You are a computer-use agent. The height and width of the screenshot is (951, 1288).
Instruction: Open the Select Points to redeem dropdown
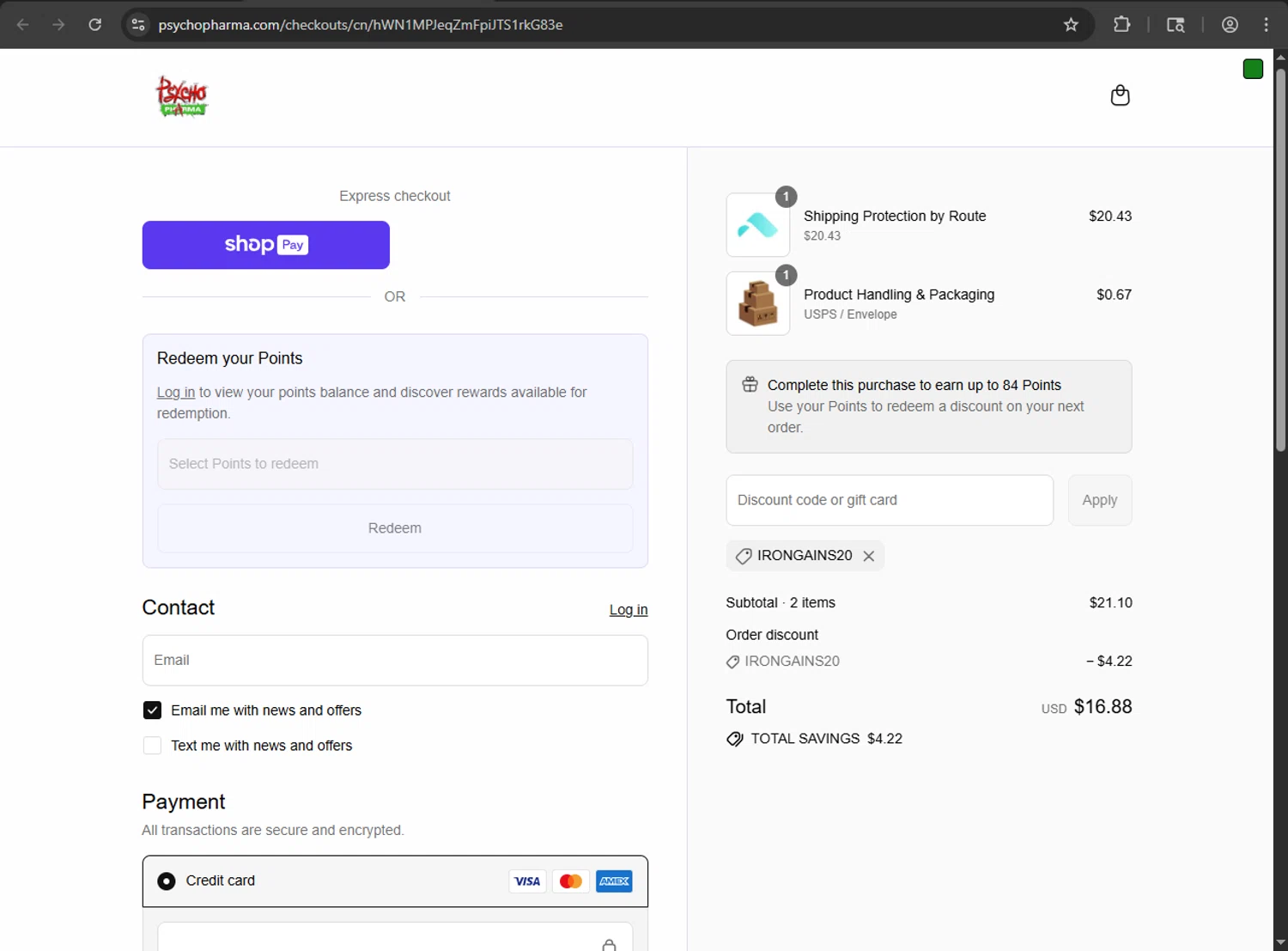click(x=395, y=464)
